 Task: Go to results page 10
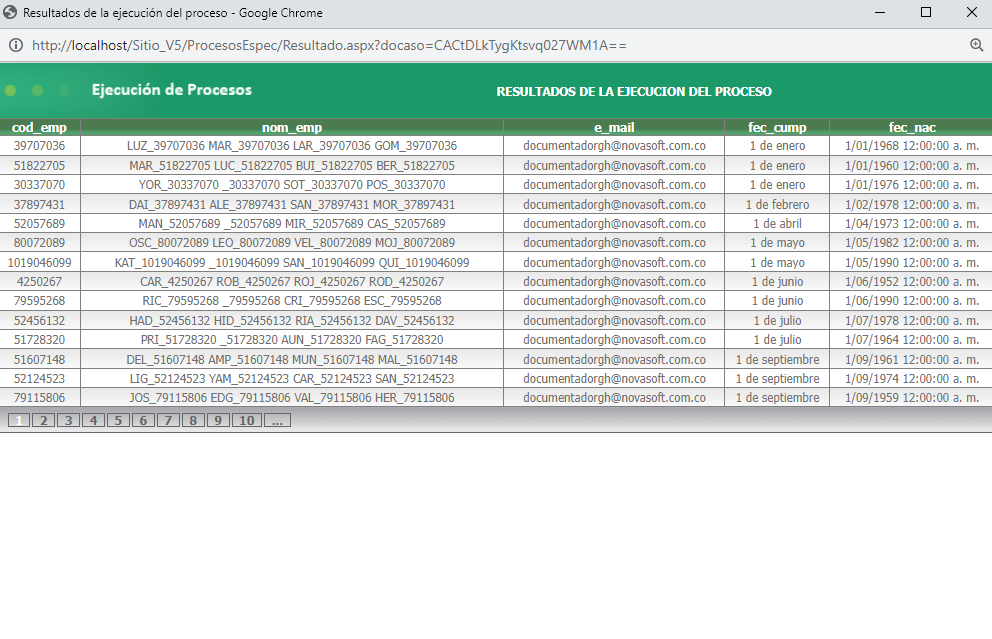pos(247,420)
